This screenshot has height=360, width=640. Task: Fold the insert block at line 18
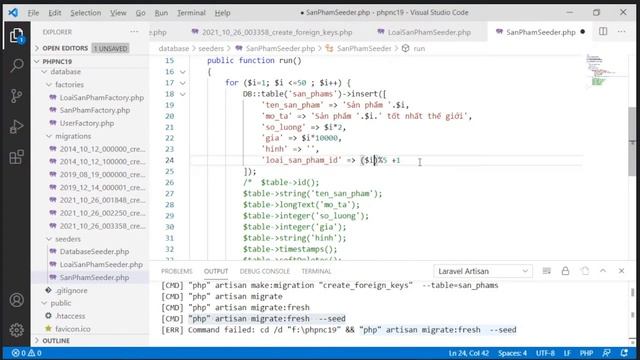click(x=182, y=94)
